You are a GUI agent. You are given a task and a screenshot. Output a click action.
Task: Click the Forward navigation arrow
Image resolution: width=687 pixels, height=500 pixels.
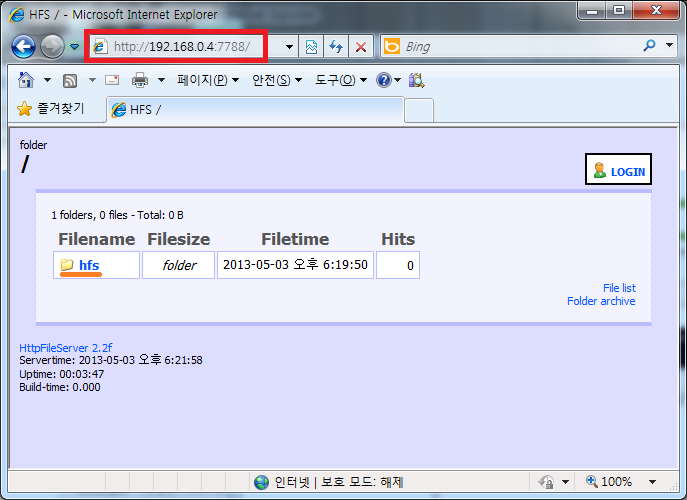(x=53, y=46)
